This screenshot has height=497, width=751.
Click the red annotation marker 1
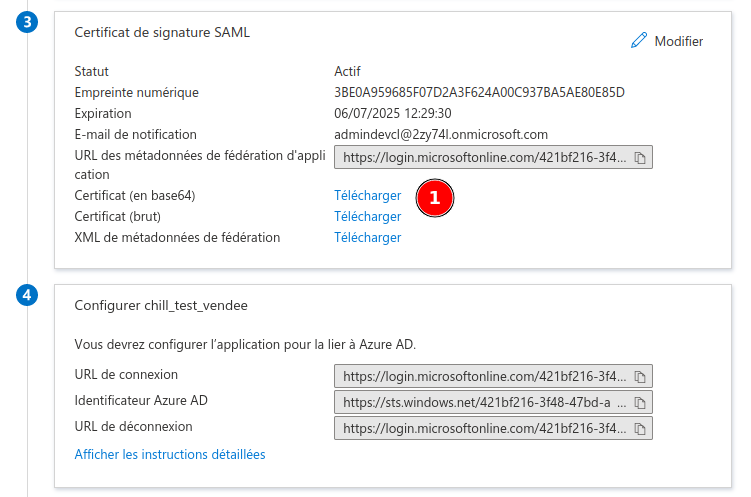click(x=434, y=198)
